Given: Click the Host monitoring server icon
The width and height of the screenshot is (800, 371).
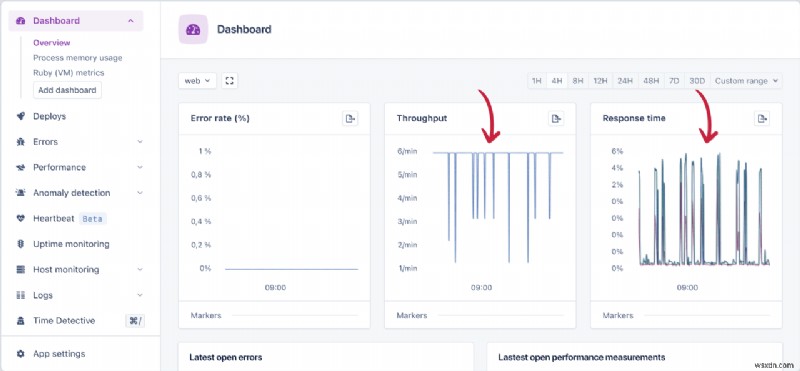Looking at the screenshot, I should click(x=20, y=269).
